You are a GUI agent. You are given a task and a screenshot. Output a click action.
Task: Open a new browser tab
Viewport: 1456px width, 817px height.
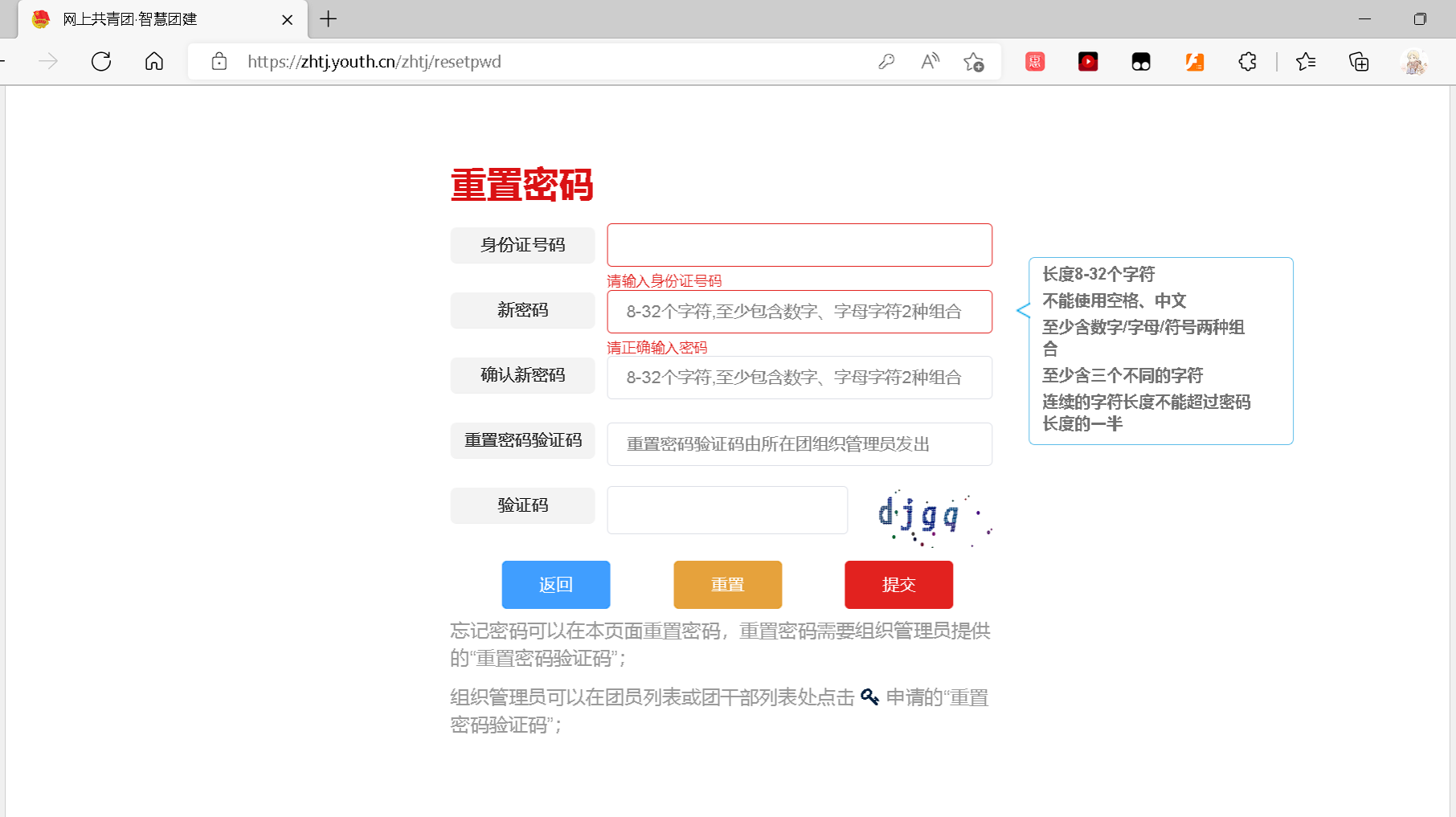[329, 19]
